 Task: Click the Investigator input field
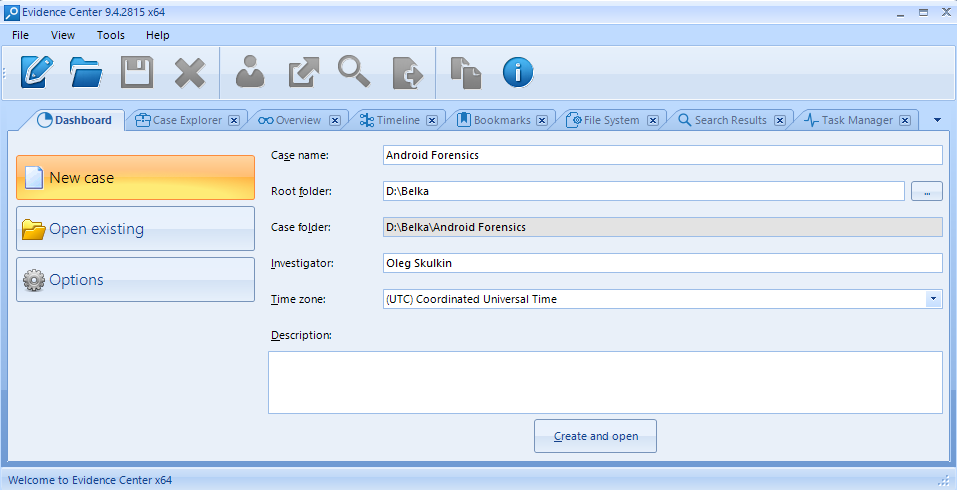[663, 263]
